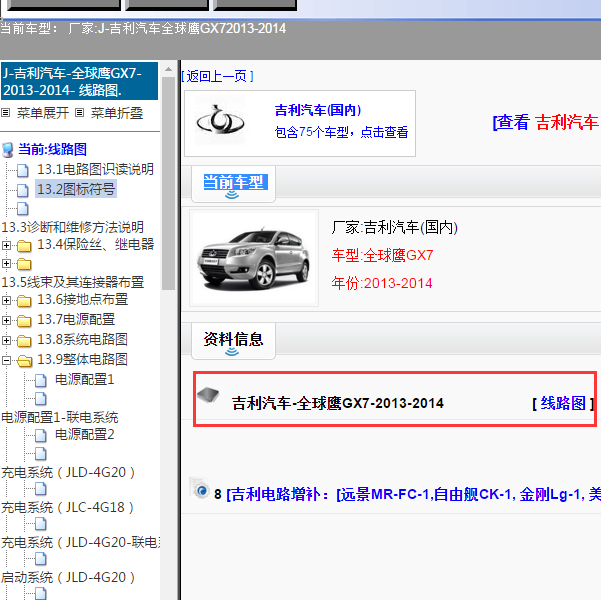Click the page icon of 13.1电路图识读说明
This screenshot has height=600, width=601.
23,170
